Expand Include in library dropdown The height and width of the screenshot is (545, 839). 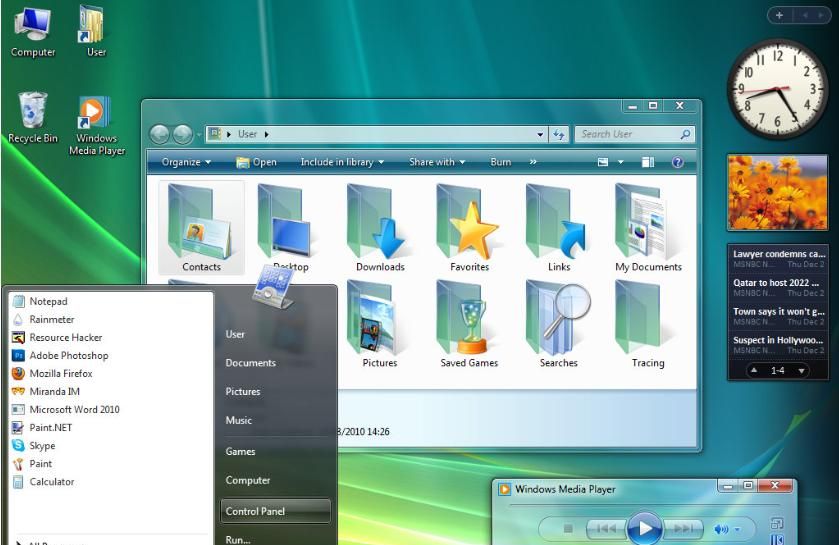[x=342, y=162]
